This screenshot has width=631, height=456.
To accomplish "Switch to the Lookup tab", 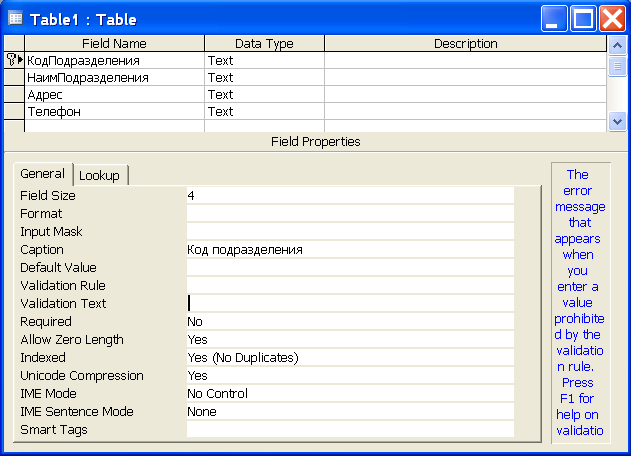I will (x=99, y=175).
